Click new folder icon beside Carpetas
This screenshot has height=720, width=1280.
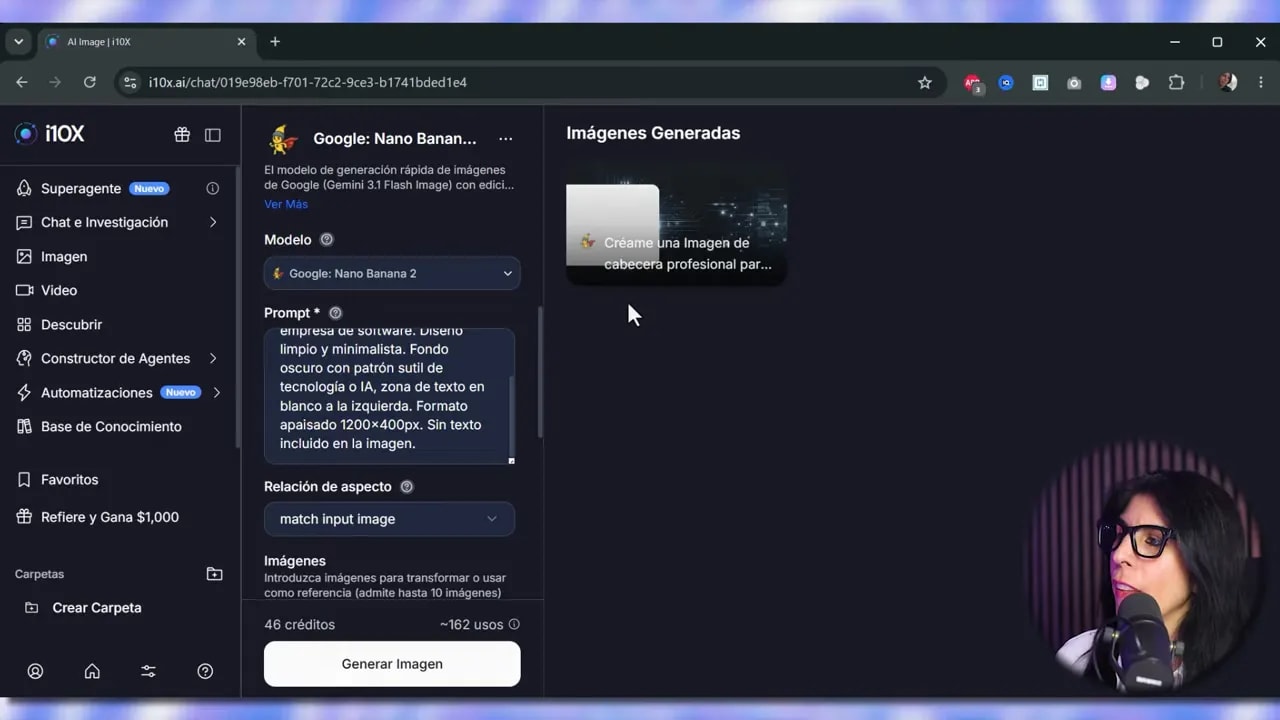pyautogui.click(x=214, y=574)
